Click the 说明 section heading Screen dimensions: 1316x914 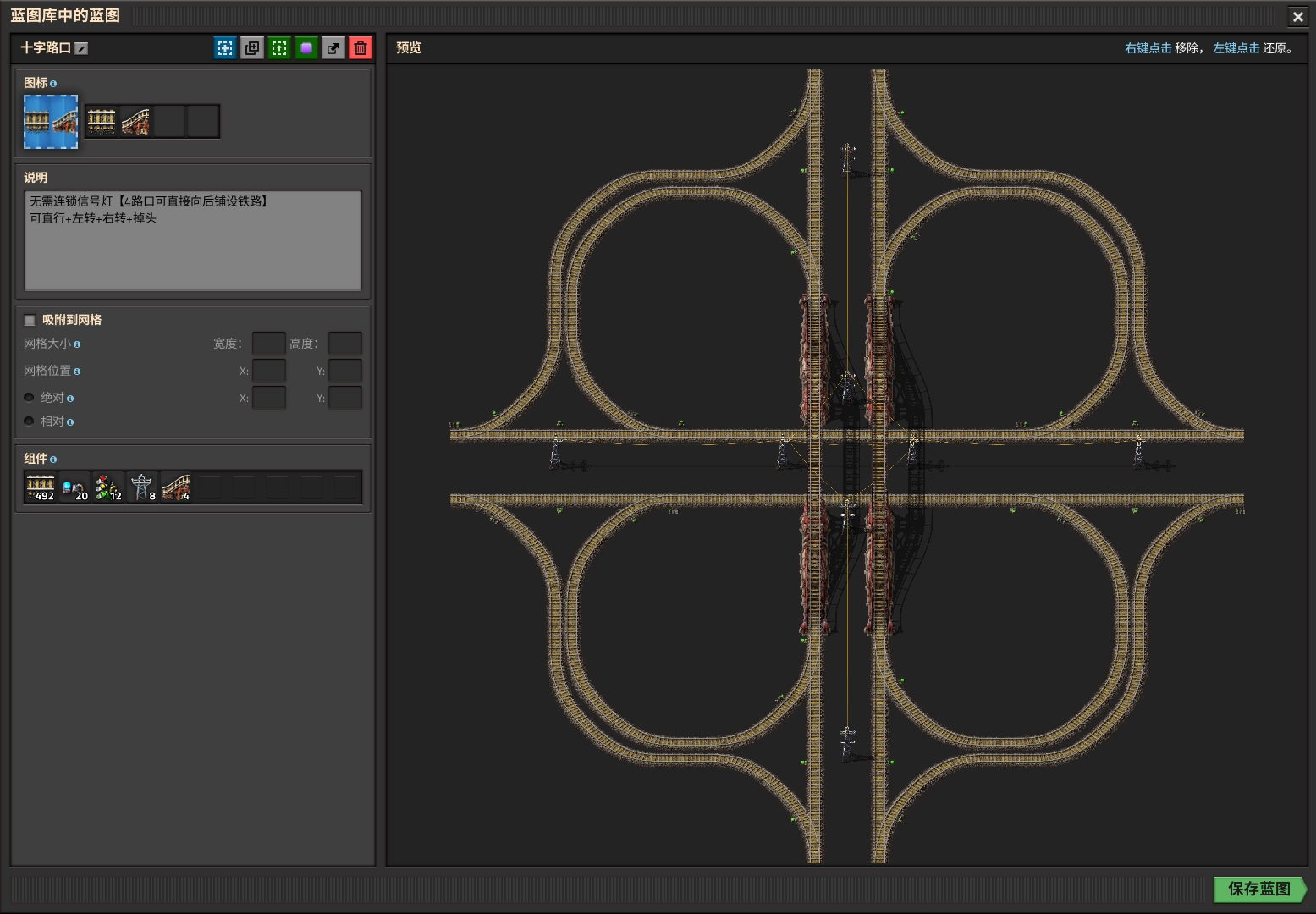36,178
